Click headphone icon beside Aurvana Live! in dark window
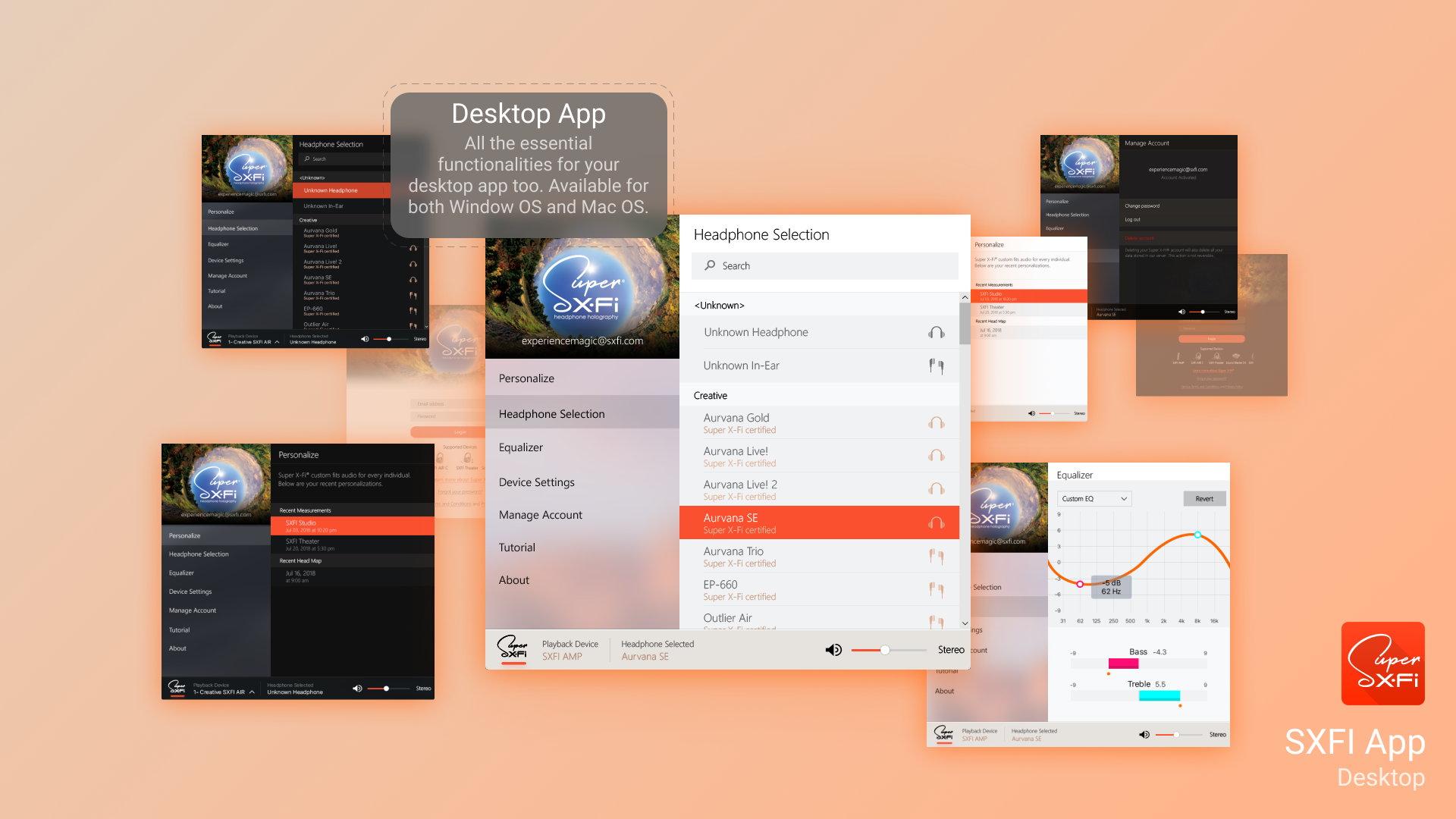Viewport: 1456px width, 819px height. (x=413, y=249)
